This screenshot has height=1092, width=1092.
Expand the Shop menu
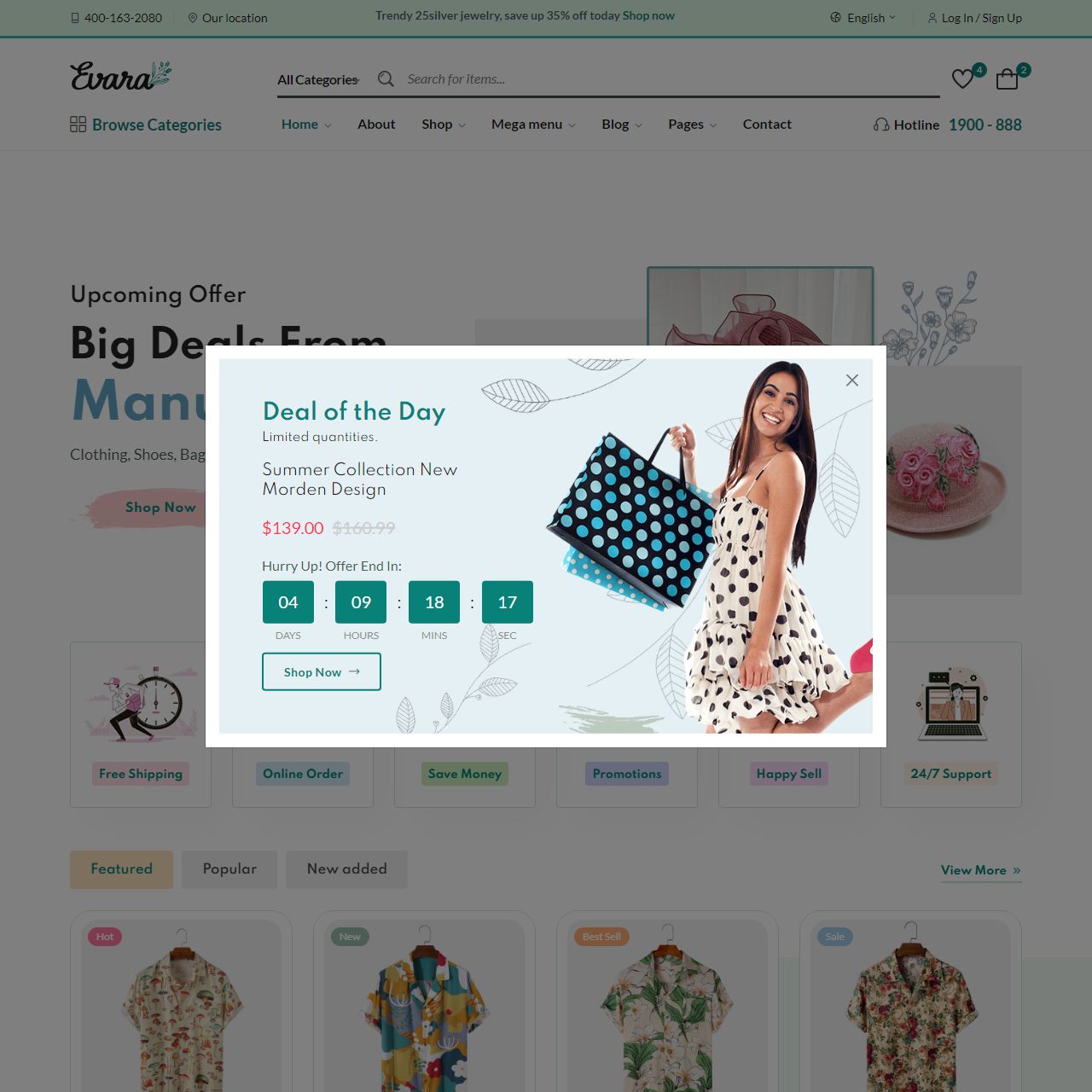(444, 125)
